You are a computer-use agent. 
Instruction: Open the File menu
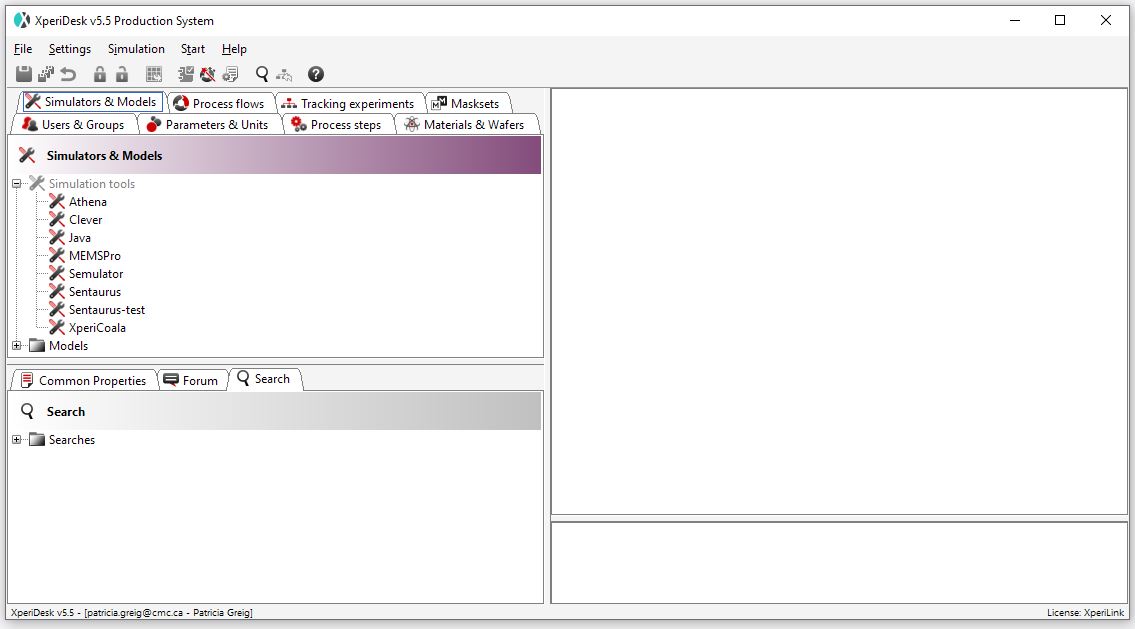[x=23, y=48]
